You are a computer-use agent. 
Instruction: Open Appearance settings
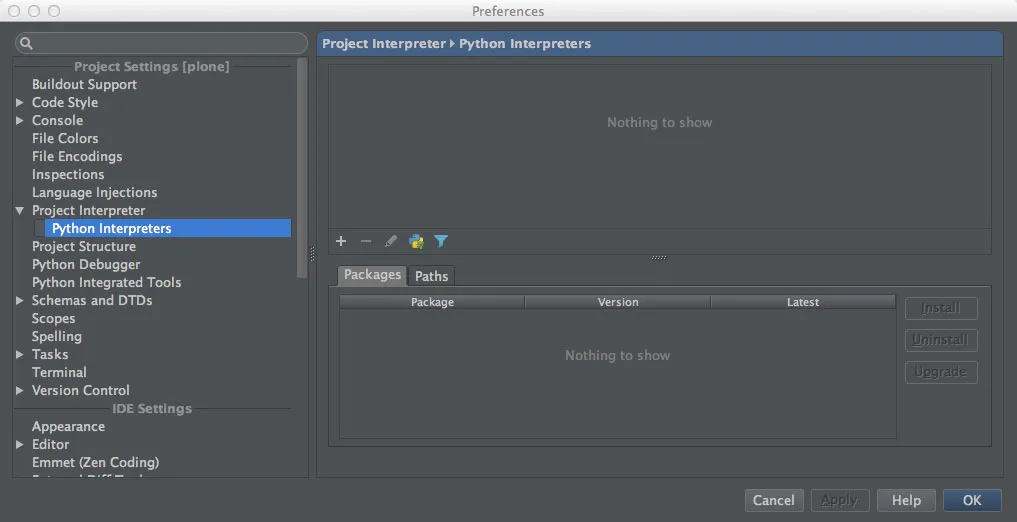(x=68, y=427)
